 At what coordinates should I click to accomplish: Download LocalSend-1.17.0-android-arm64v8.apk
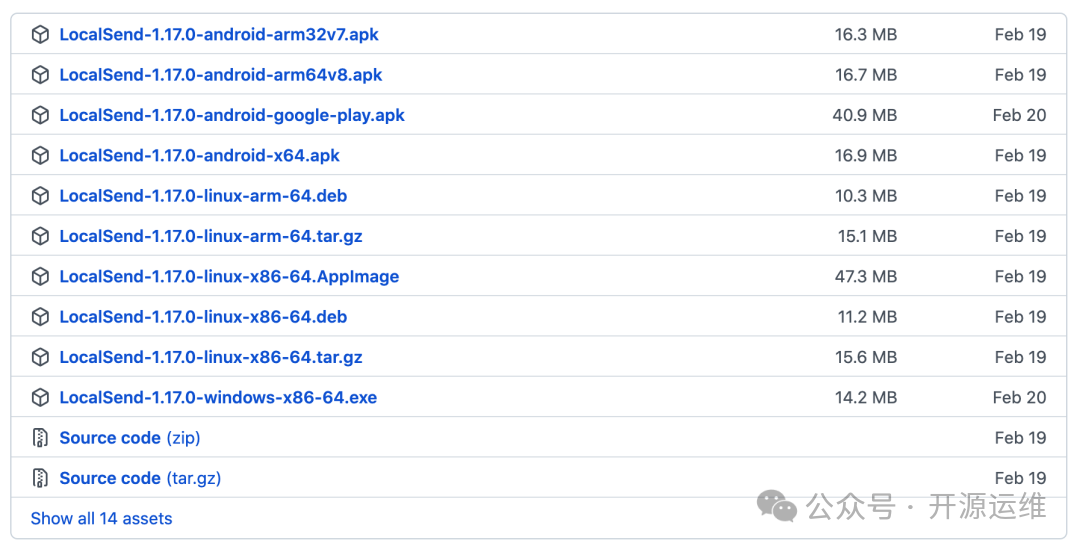coord(220,74)
